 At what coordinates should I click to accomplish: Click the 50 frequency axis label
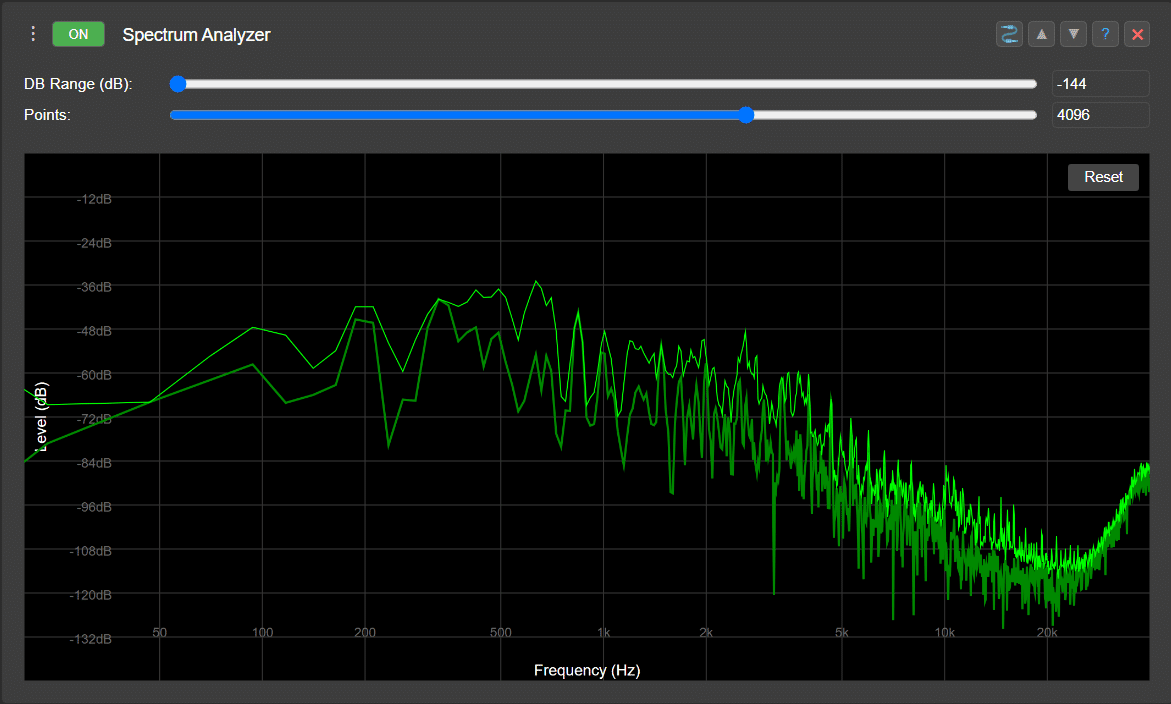(160, 632)
